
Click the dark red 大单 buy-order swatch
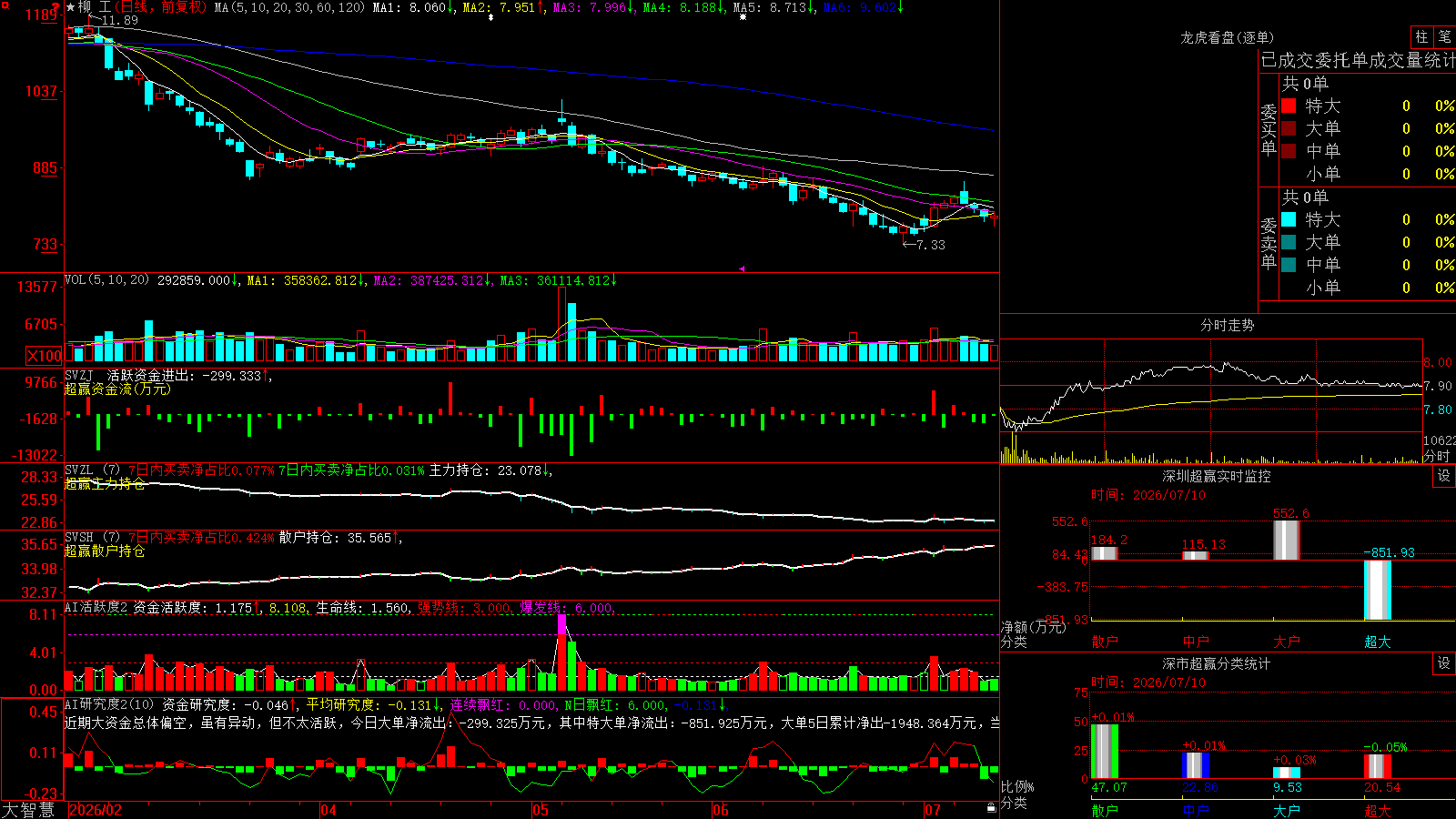[1289, 128]
